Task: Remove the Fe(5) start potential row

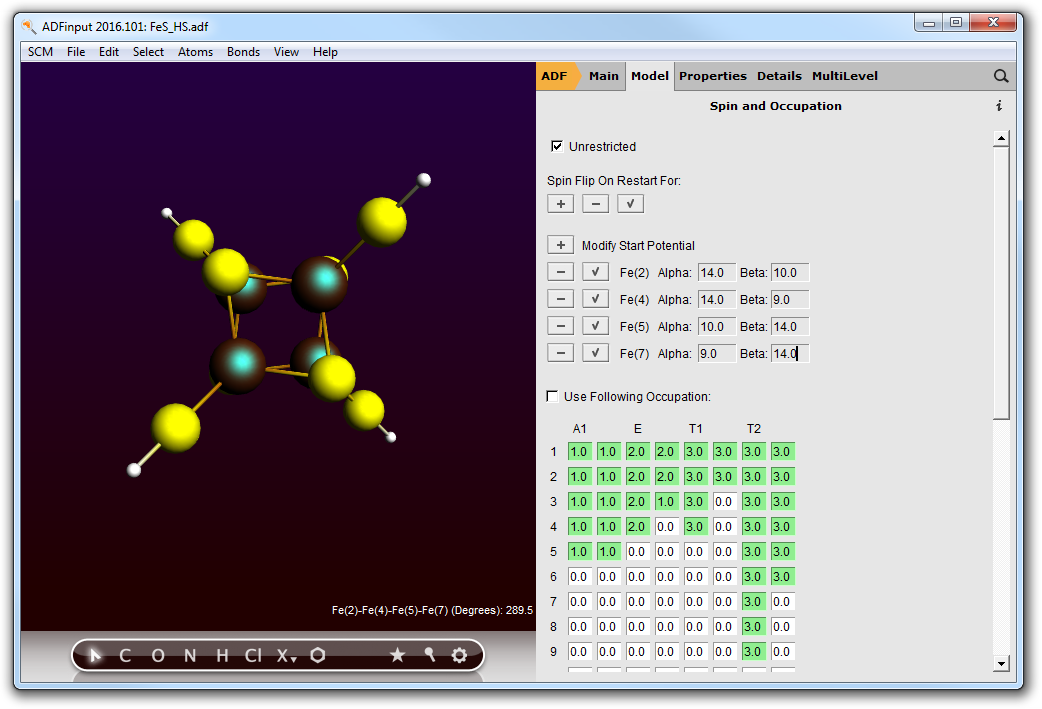Action: tap(561, 326)
